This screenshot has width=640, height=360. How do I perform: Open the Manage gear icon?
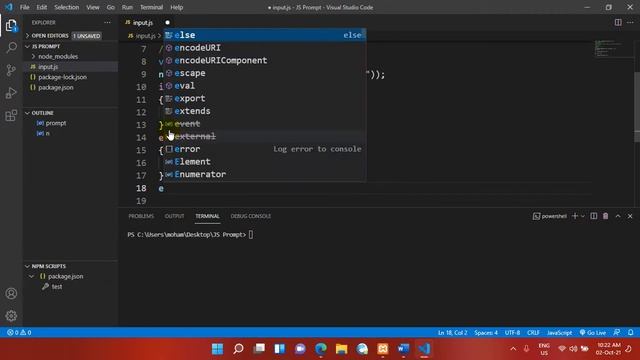pos(11,316)
